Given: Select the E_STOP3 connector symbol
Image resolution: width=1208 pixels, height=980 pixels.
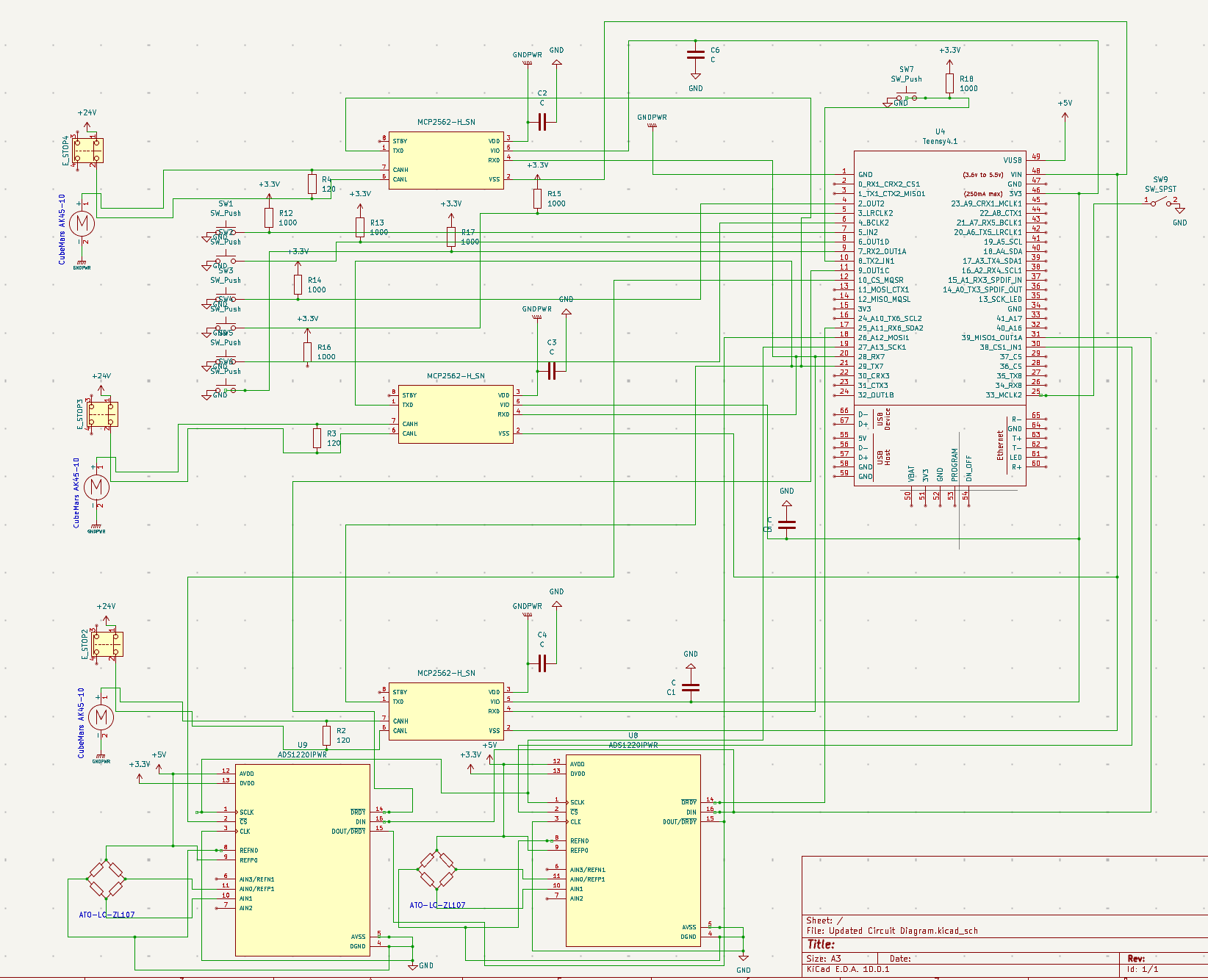Looking at the screenshot, I should click(x=102, y=414).
